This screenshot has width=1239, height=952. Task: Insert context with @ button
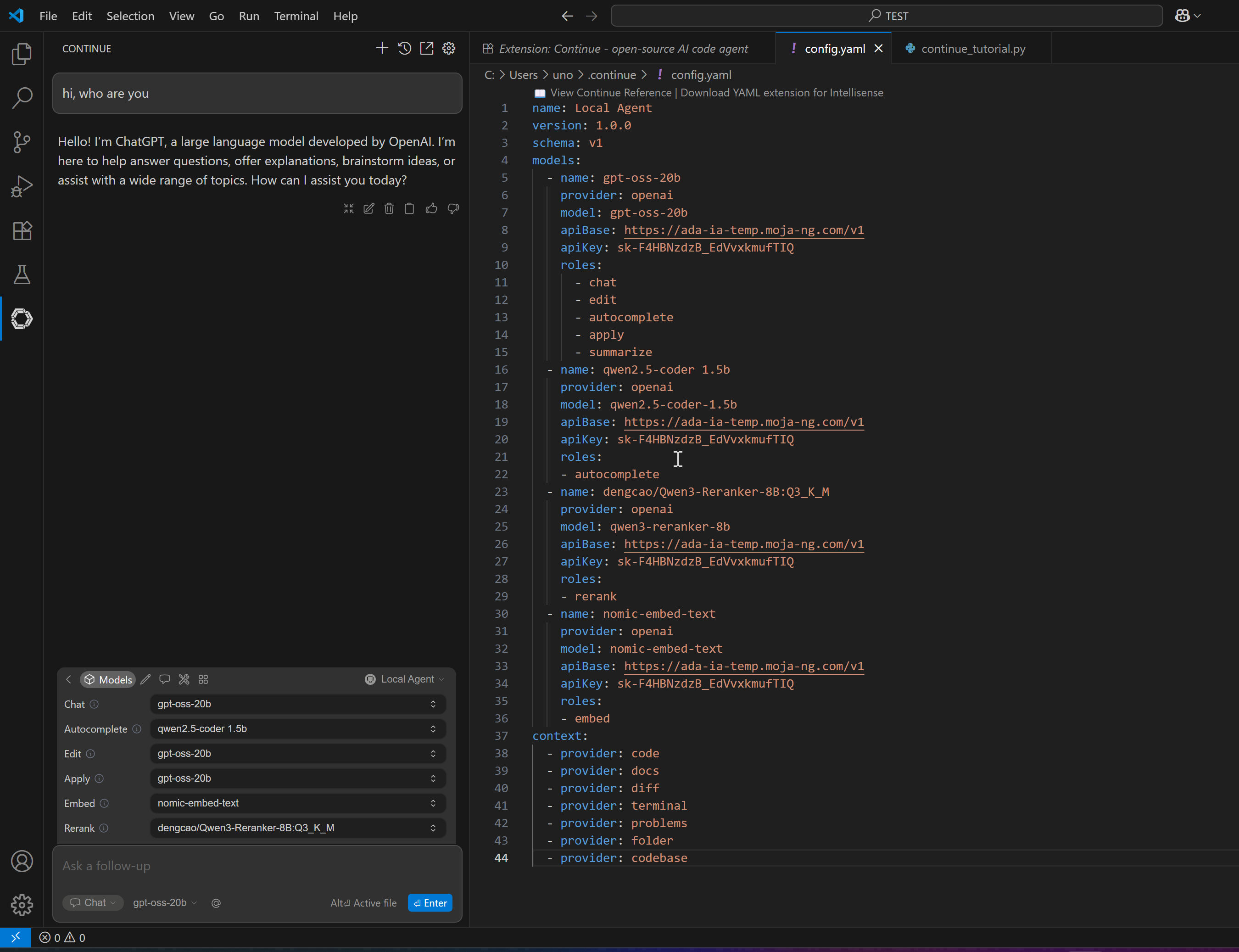tap(216, 903)
